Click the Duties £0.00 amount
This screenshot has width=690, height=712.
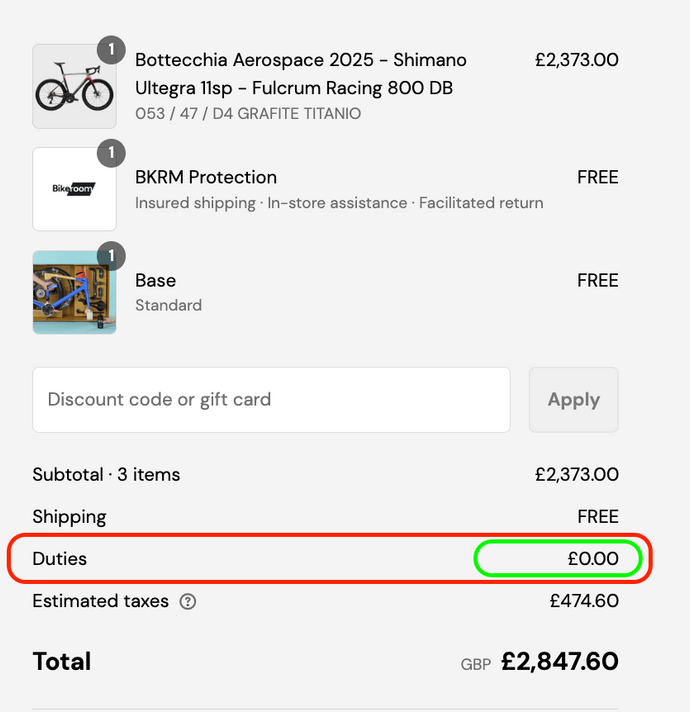[592, 559]
